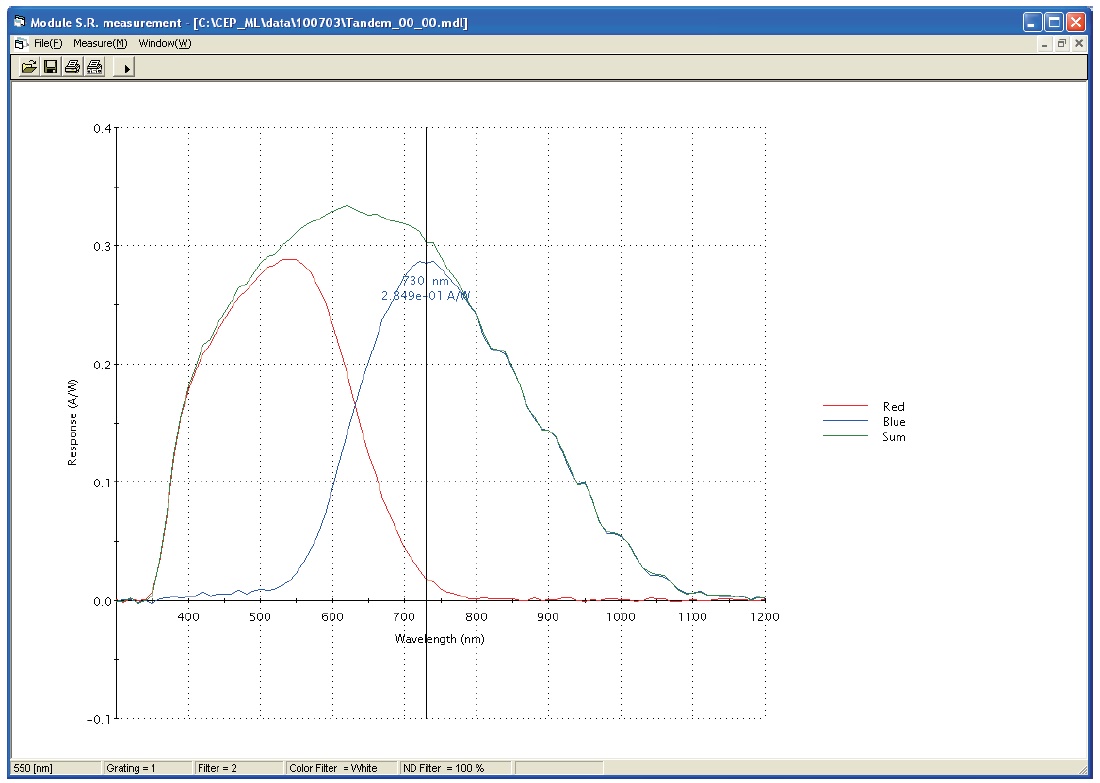The width and height of the screenshot is (1100, 783).
Task: Restore the inner document window
Action: (x=1061, y=44)
